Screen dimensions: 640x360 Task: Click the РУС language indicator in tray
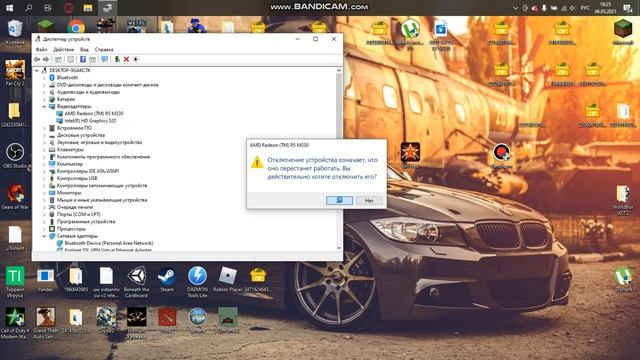[x=585, y=8]
